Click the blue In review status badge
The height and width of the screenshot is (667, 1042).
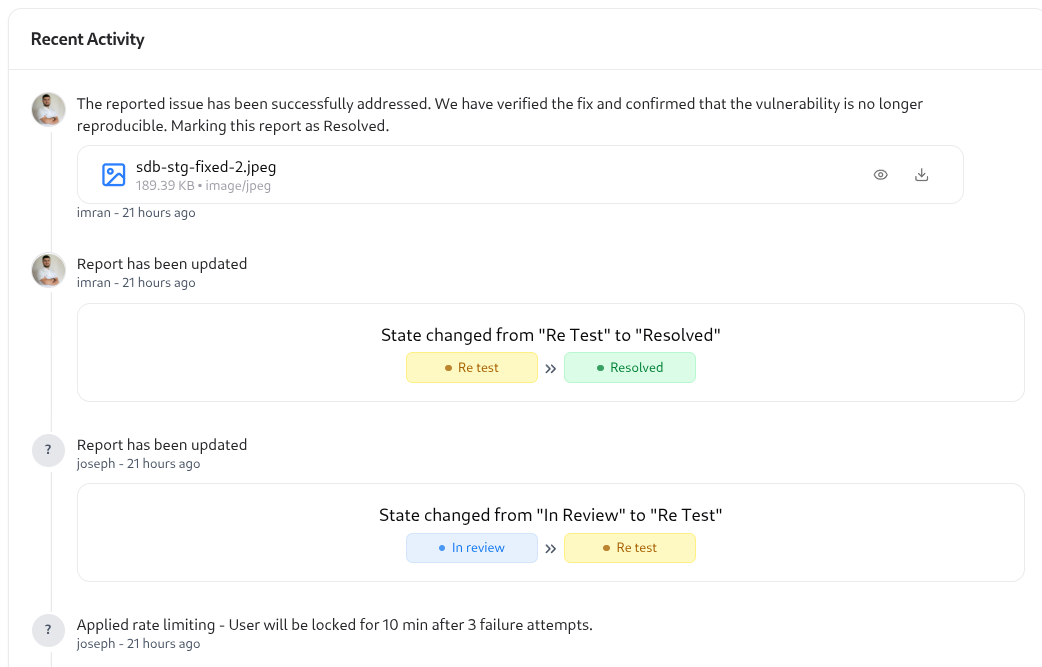click(472, 548)
